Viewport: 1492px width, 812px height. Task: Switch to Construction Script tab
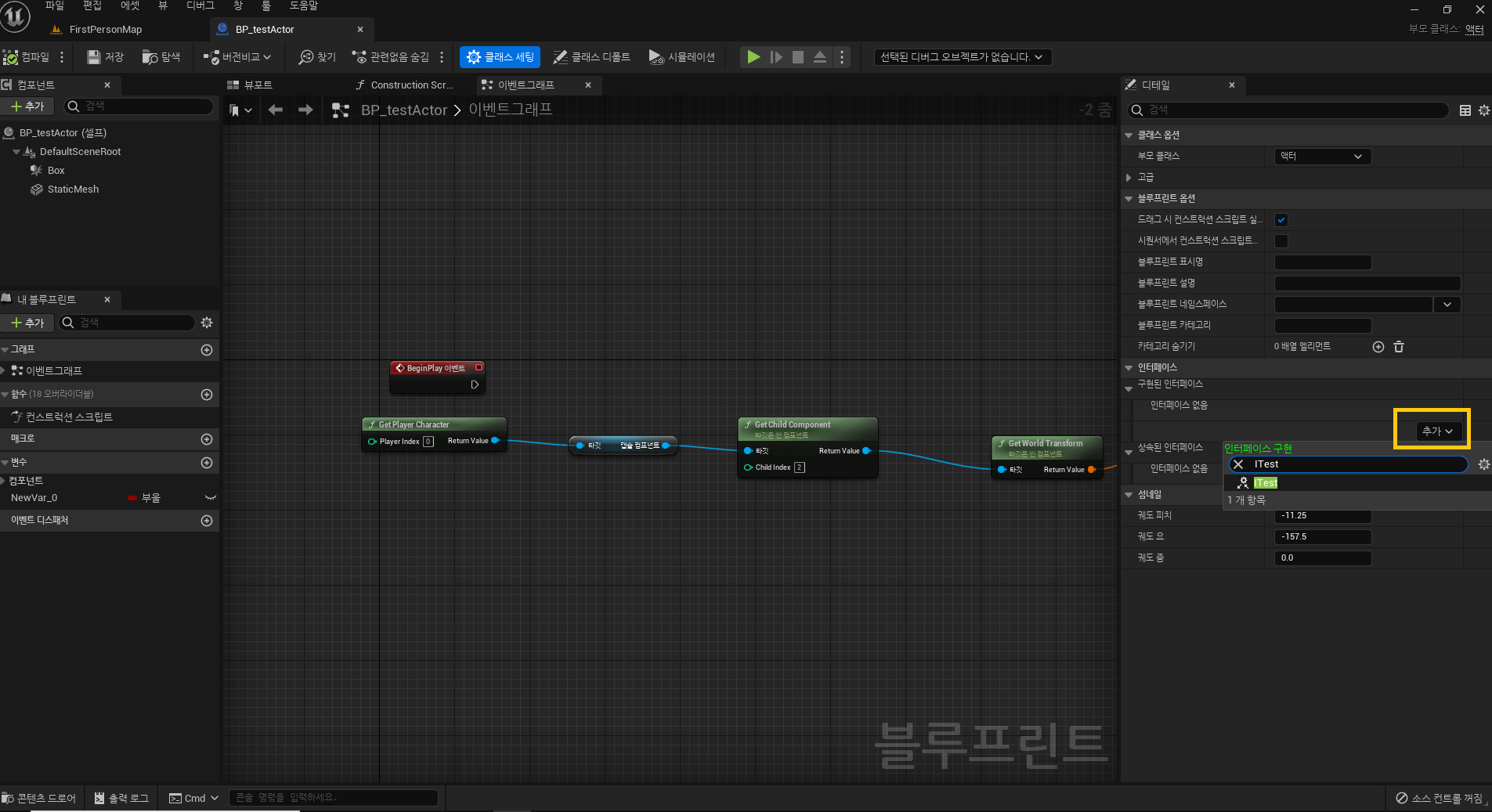(x=404, y=85)
